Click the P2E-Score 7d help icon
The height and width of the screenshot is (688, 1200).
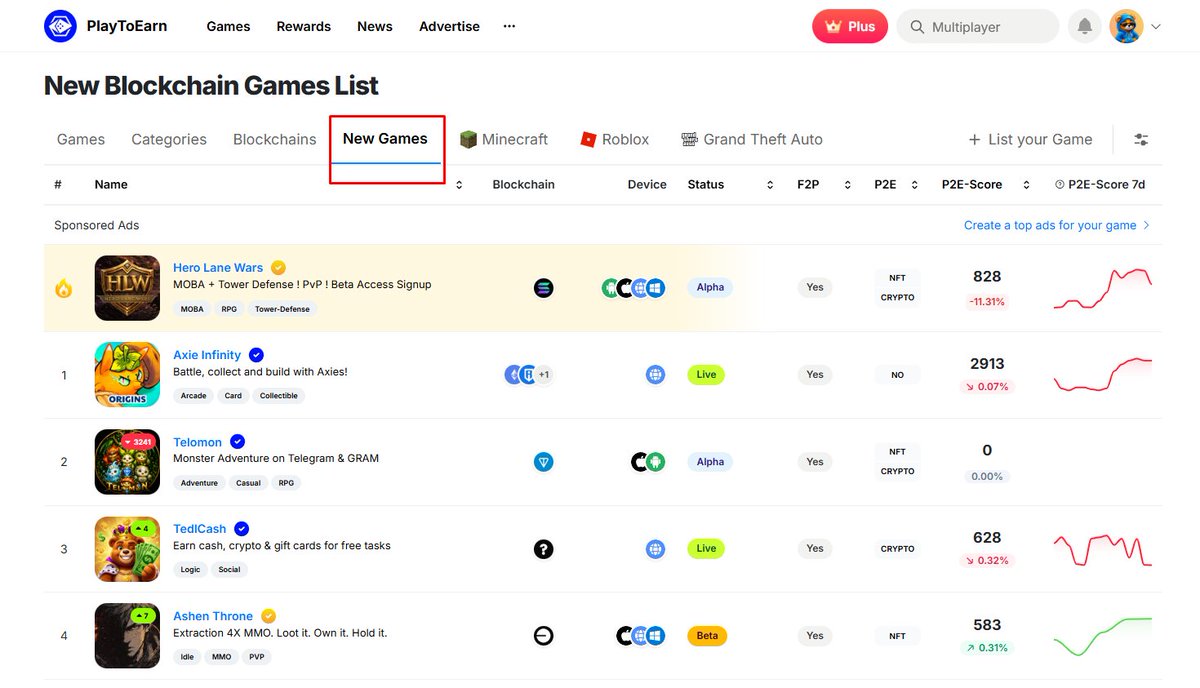pyautogui.click(x=1060, y=185)
